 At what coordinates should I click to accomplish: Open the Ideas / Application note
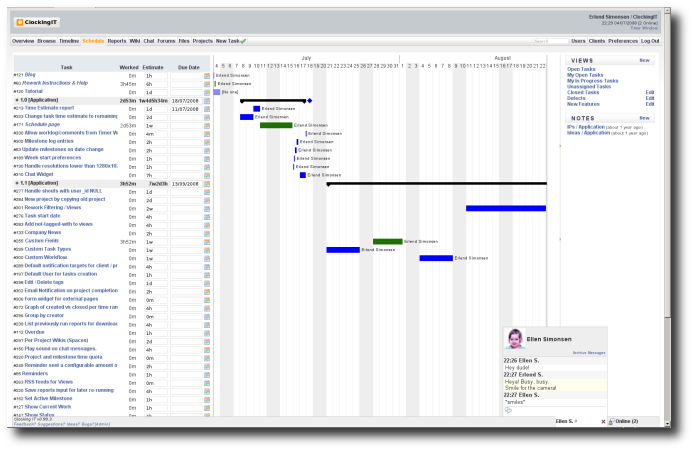[588, 133]
